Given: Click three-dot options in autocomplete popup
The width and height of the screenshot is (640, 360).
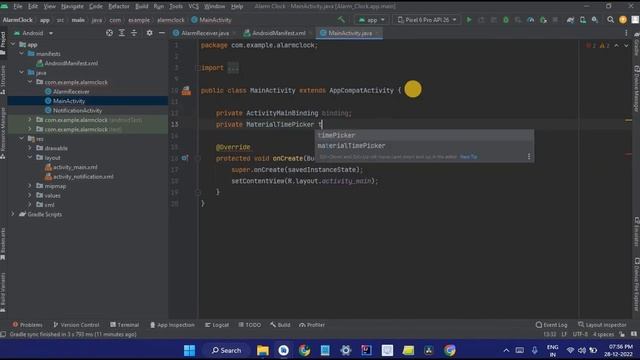Looking at the screenshot, I should coord(529,156).
